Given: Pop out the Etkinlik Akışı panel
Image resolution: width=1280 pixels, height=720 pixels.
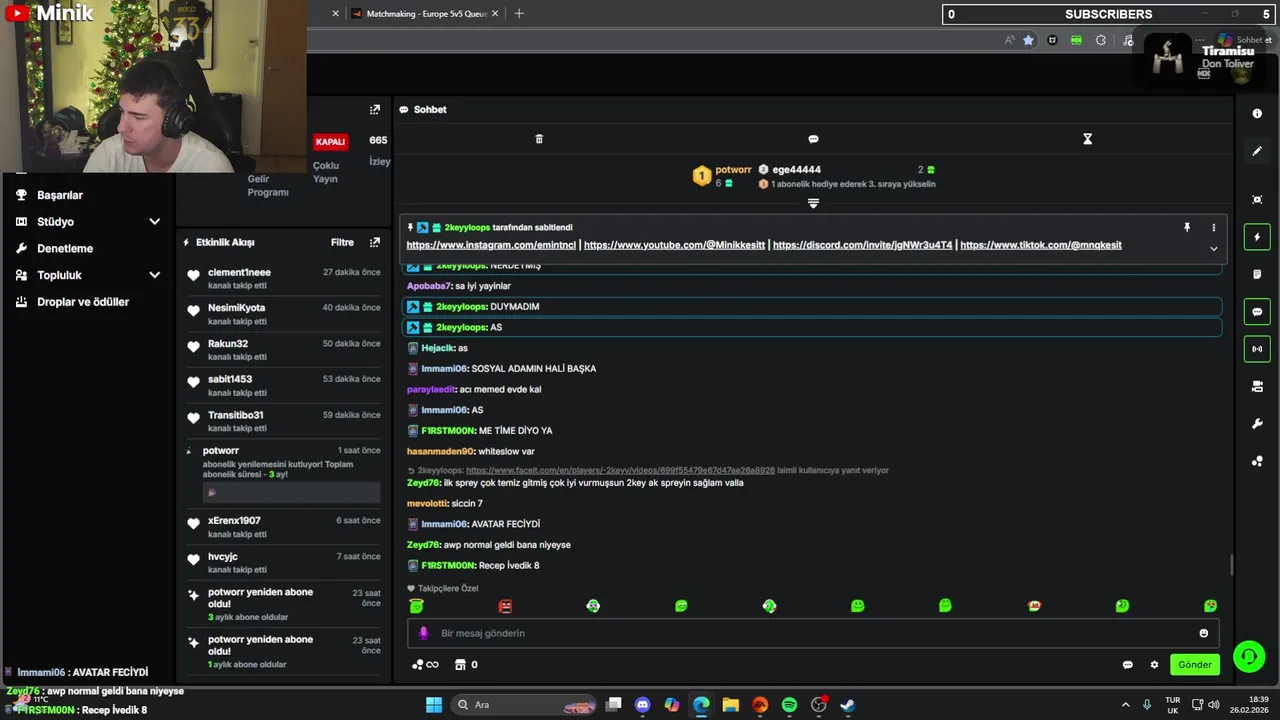Looking at the screenshot, I should pos(375,242).
